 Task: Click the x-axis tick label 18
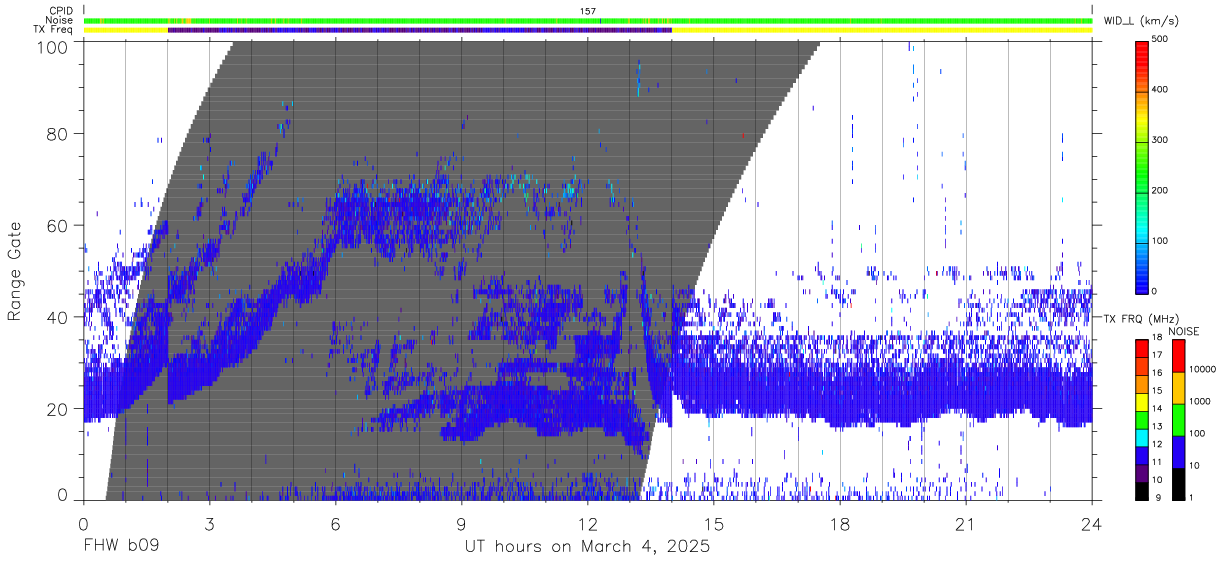pyautogui.click(x=840, y=524)
